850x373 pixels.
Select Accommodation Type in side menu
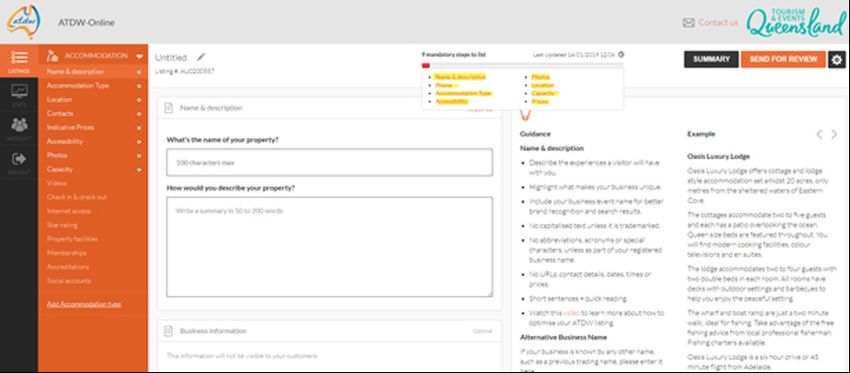(x=78, y=86)
